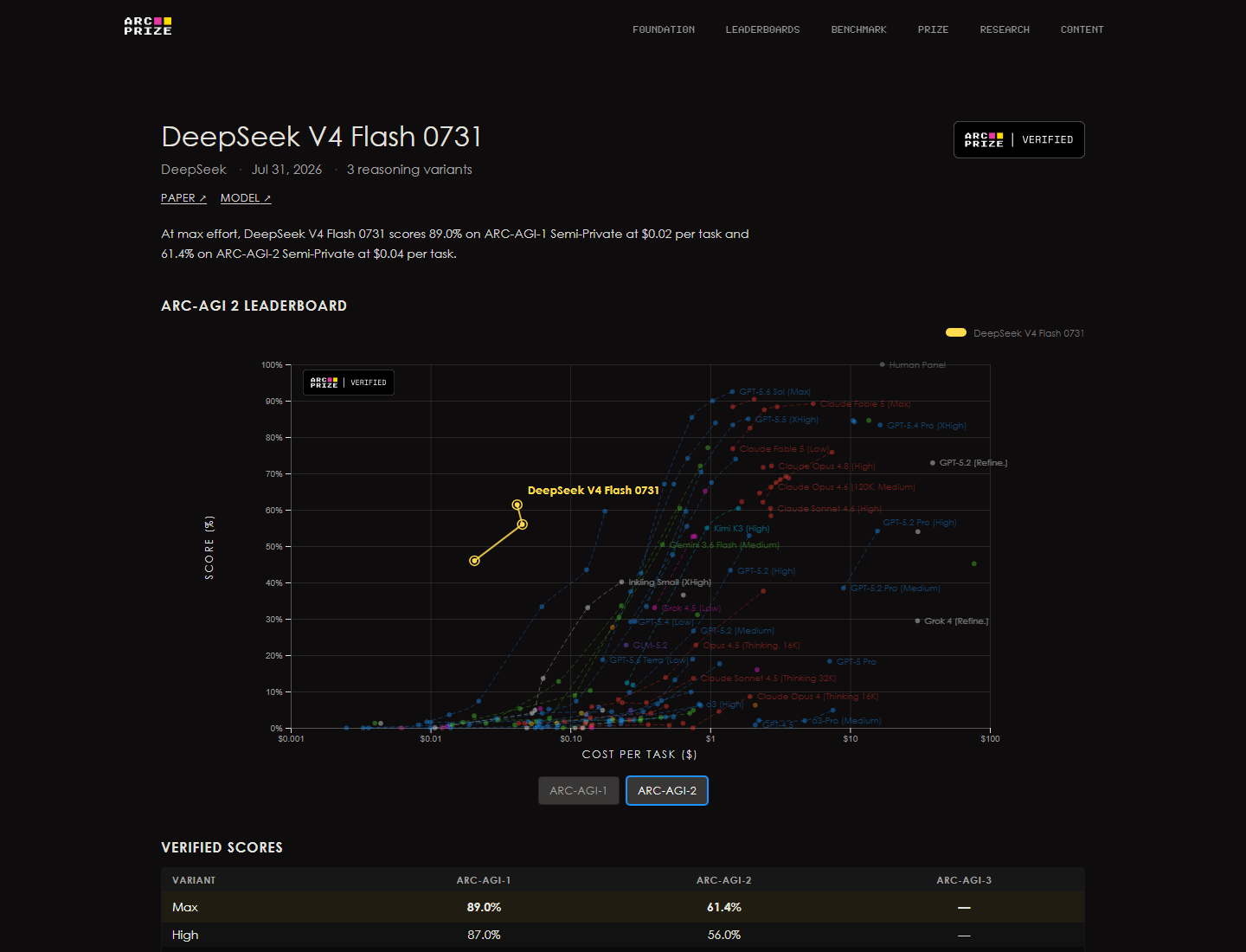Click the High variant row label

coord(185,935)
